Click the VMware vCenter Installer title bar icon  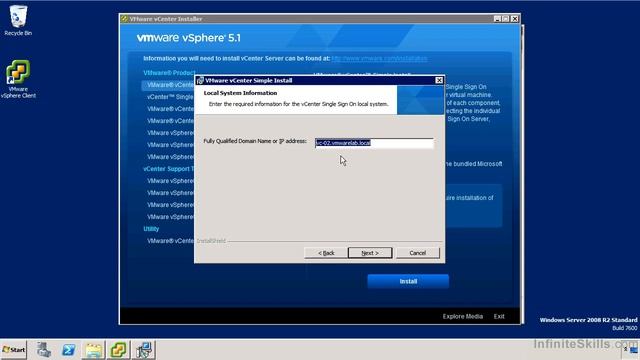[124, 19]
